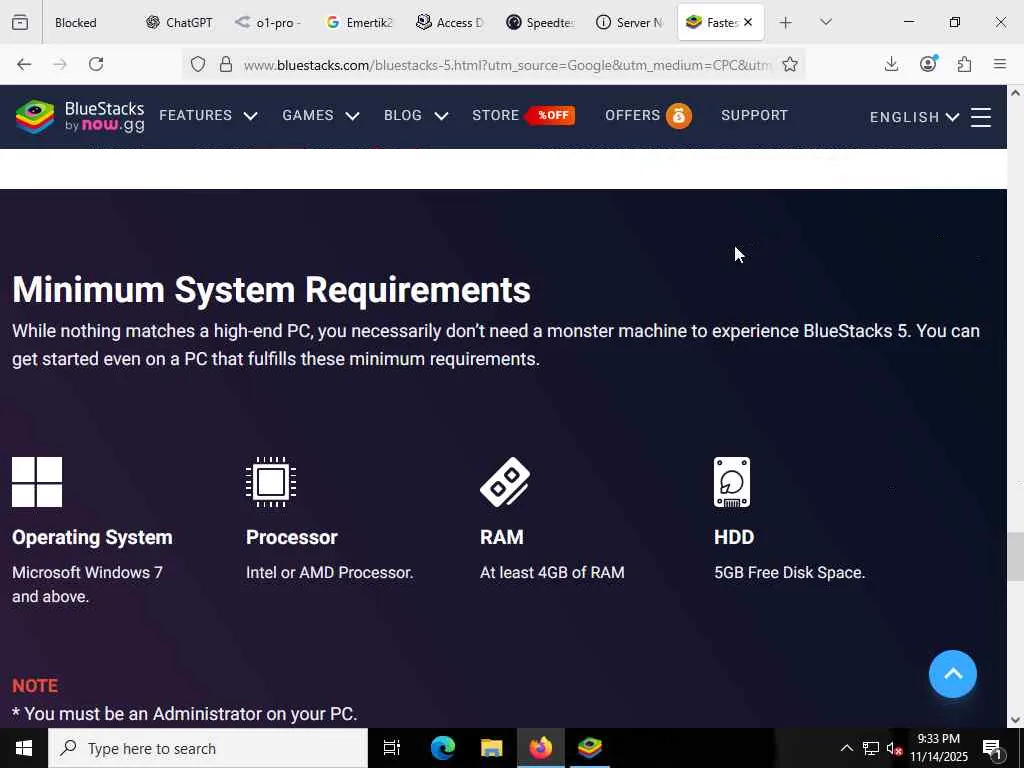The height and width of the screenshot is (768, 1024).
Task: Open Task View on the taskbar
Action: point(391,748)
